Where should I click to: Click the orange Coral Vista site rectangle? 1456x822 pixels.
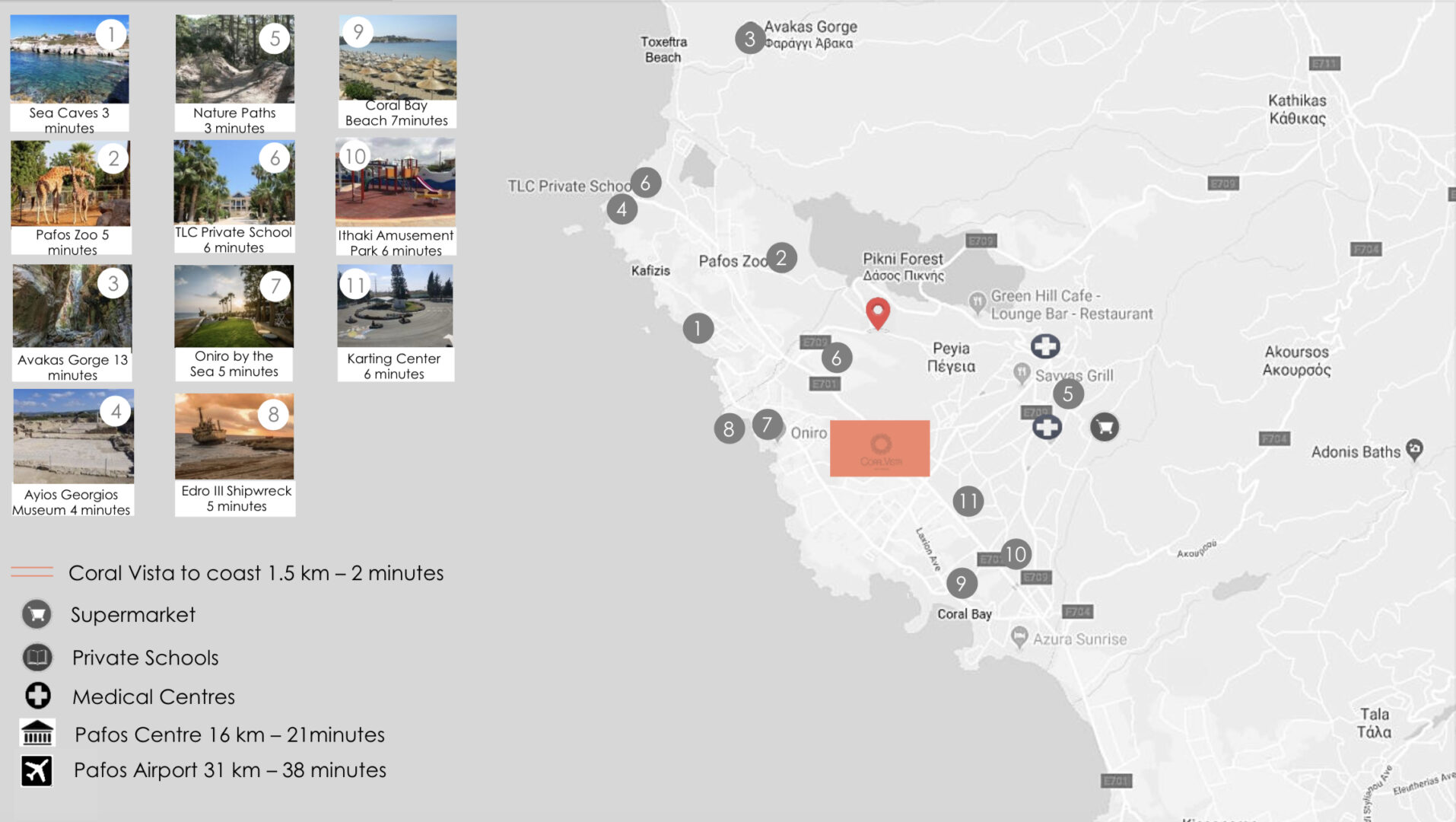pyautogui.click(x=879, y=448)
